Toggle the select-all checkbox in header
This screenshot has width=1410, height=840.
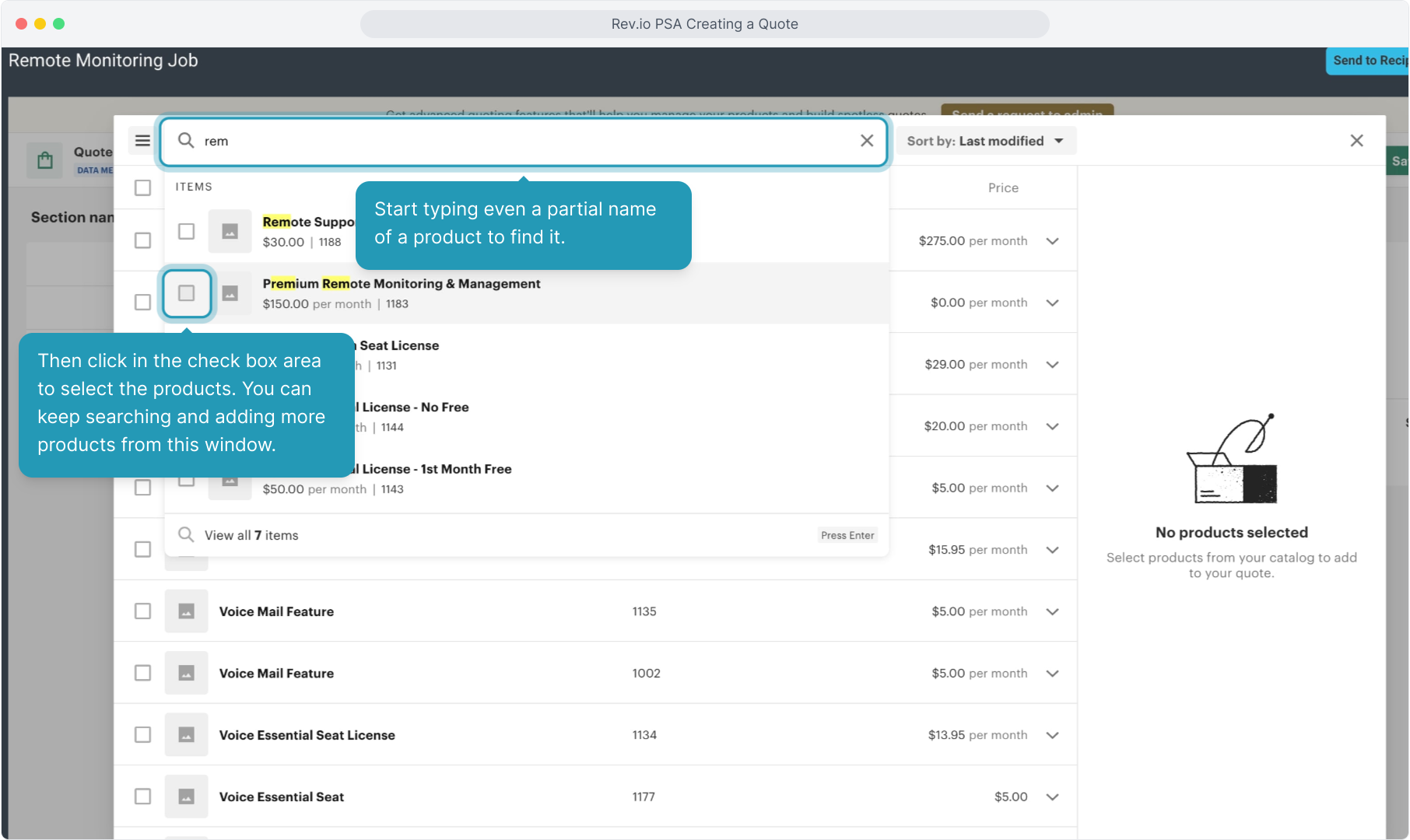click(x=142, y=187)
